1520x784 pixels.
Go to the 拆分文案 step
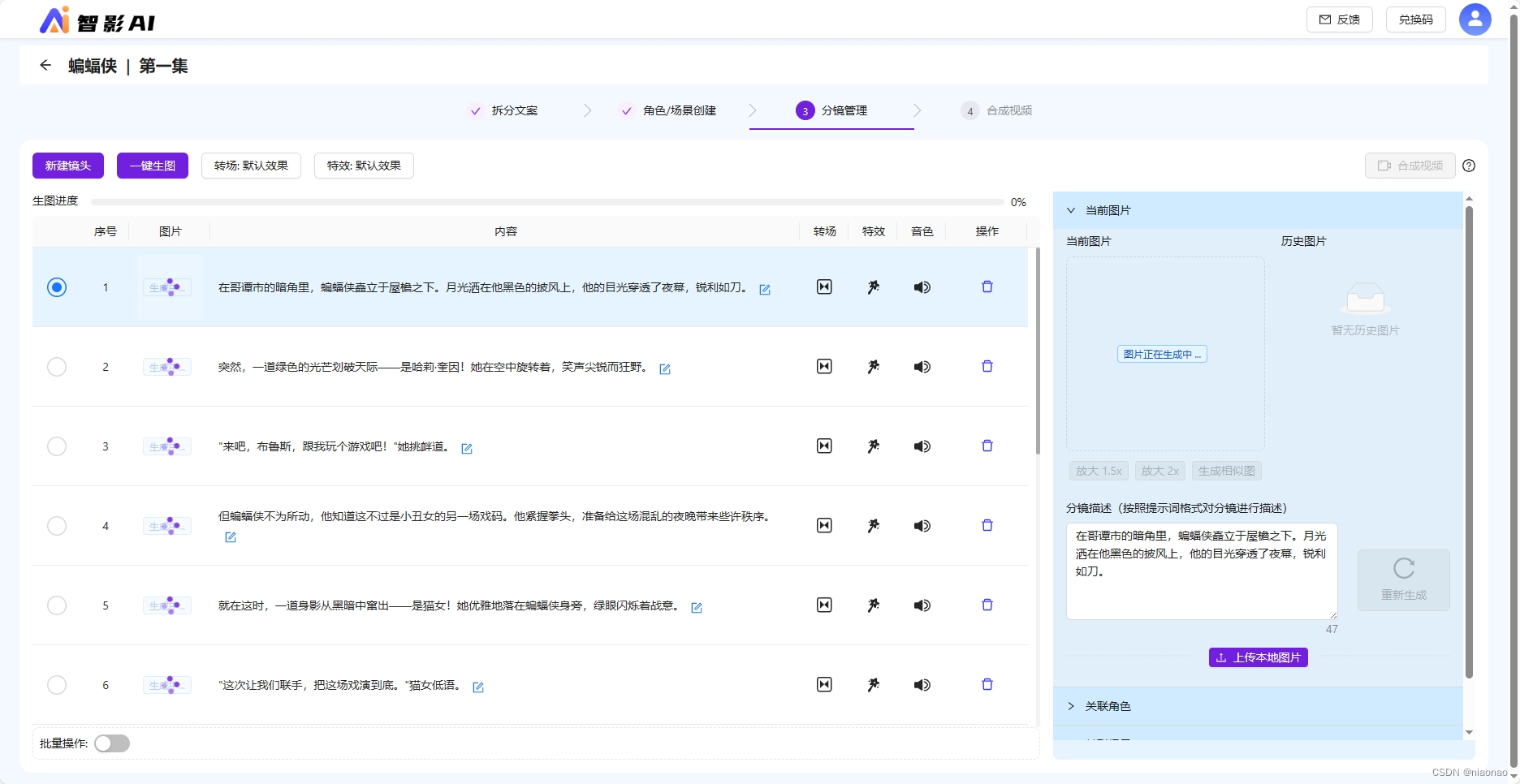[503, 110]
